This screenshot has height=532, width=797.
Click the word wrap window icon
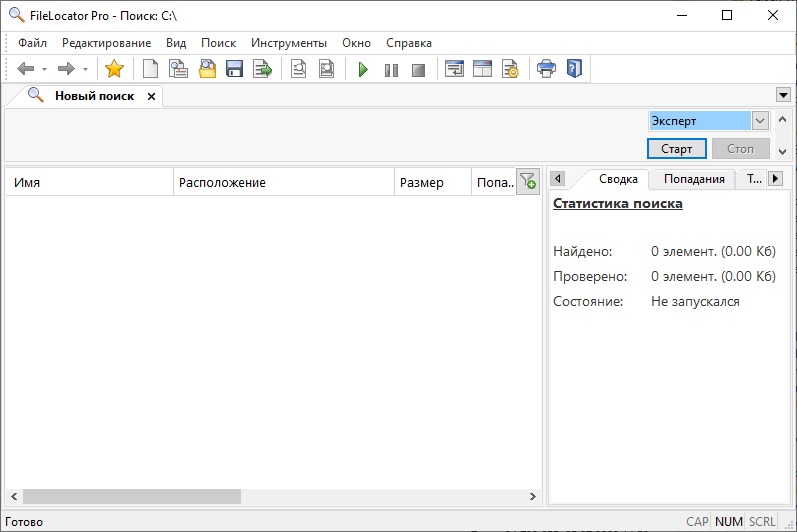coord(454,69)
